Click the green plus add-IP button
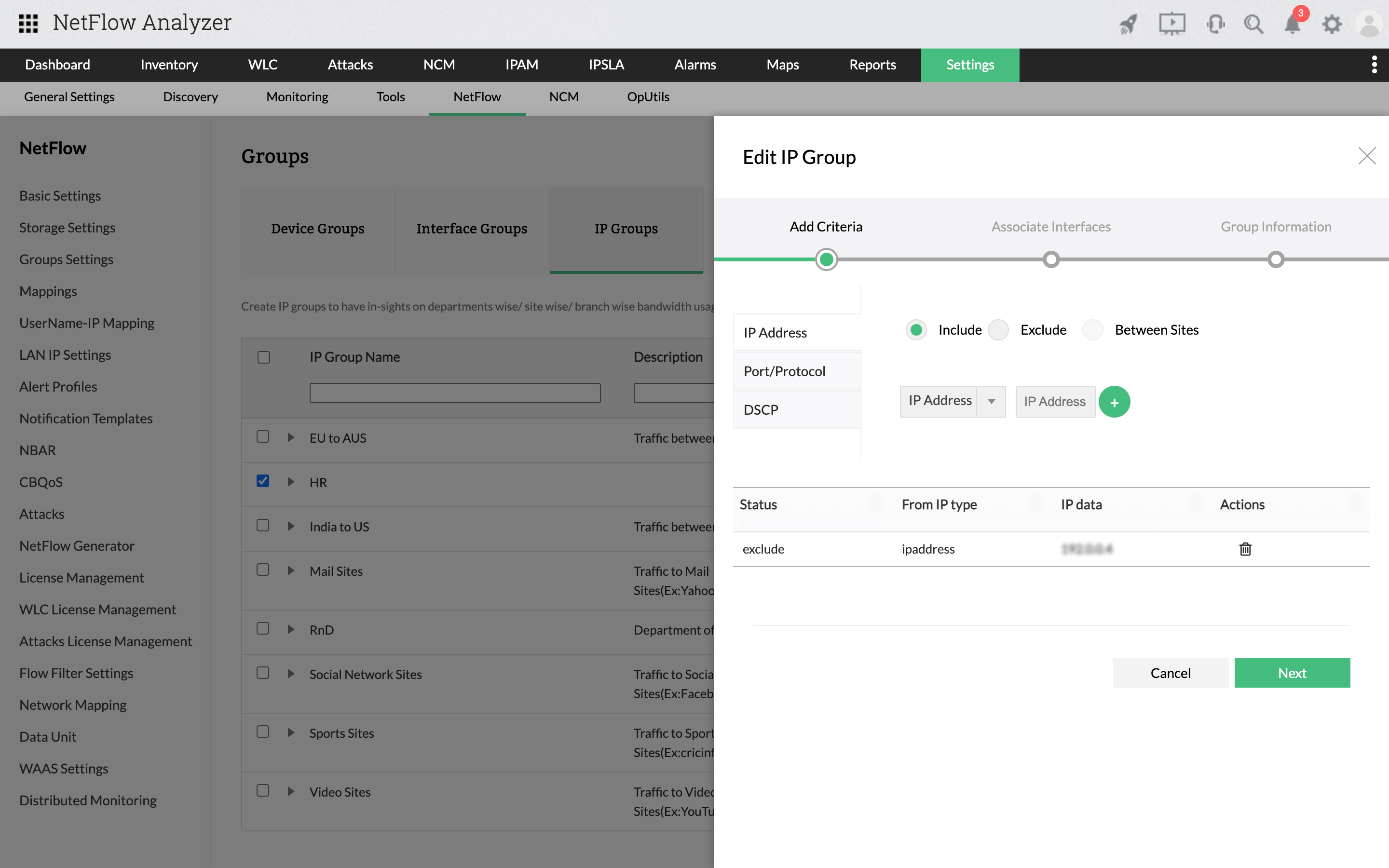This screenshot has height=868, width=1389. click(x=1114, y=402)
